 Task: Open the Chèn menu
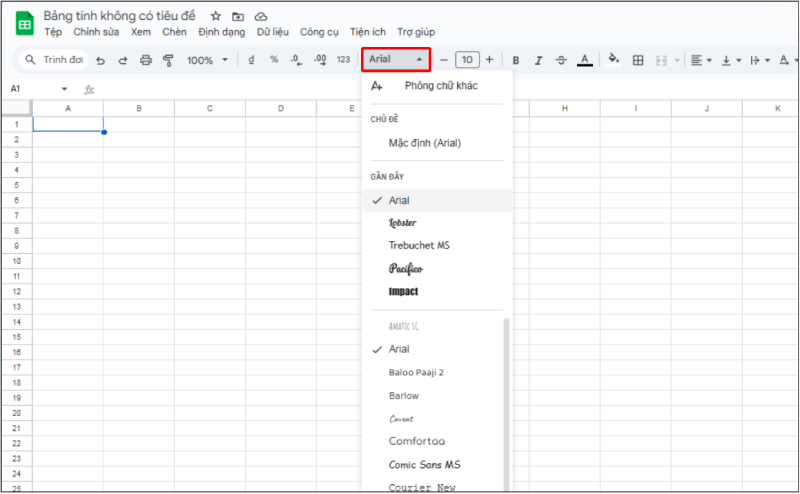tap(174, 32)
